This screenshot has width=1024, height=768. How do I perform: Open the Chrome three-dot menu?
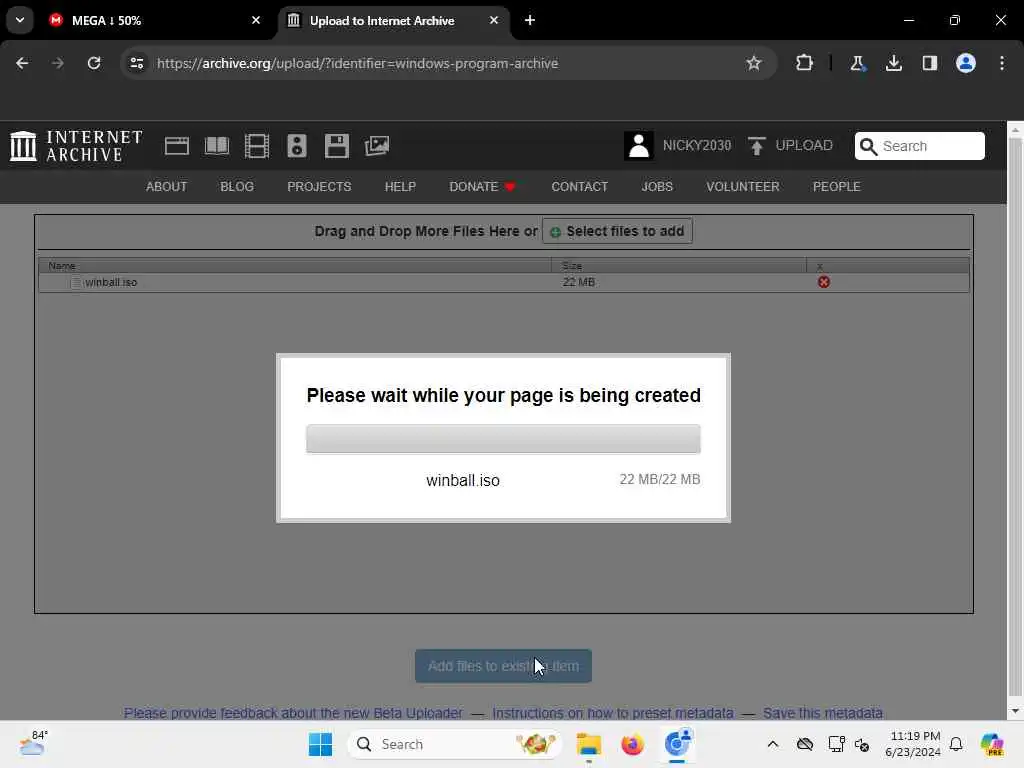[x=1002, y=63]
